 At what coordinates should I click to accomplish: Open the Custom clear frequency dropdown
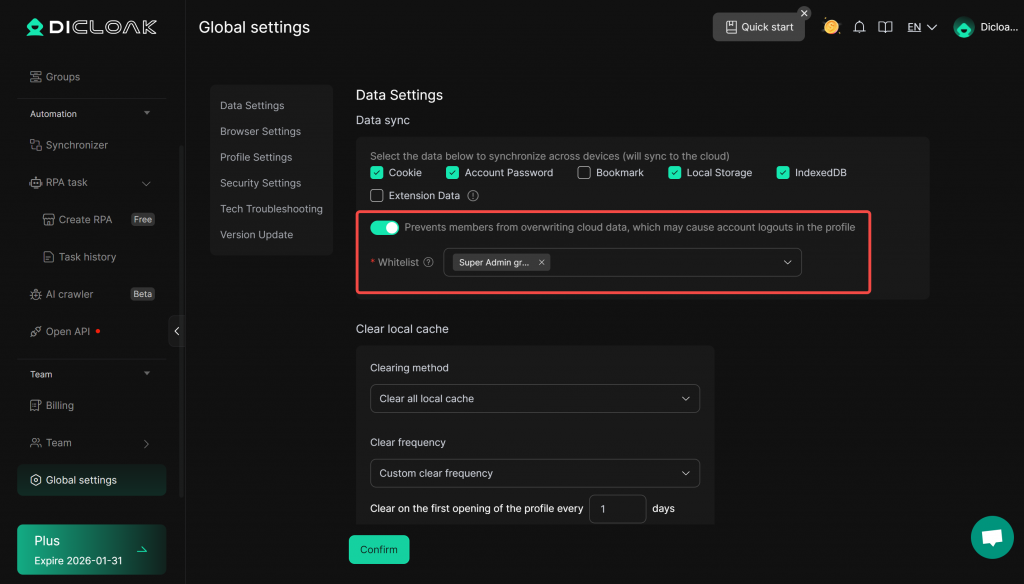(x=534, y=473)
